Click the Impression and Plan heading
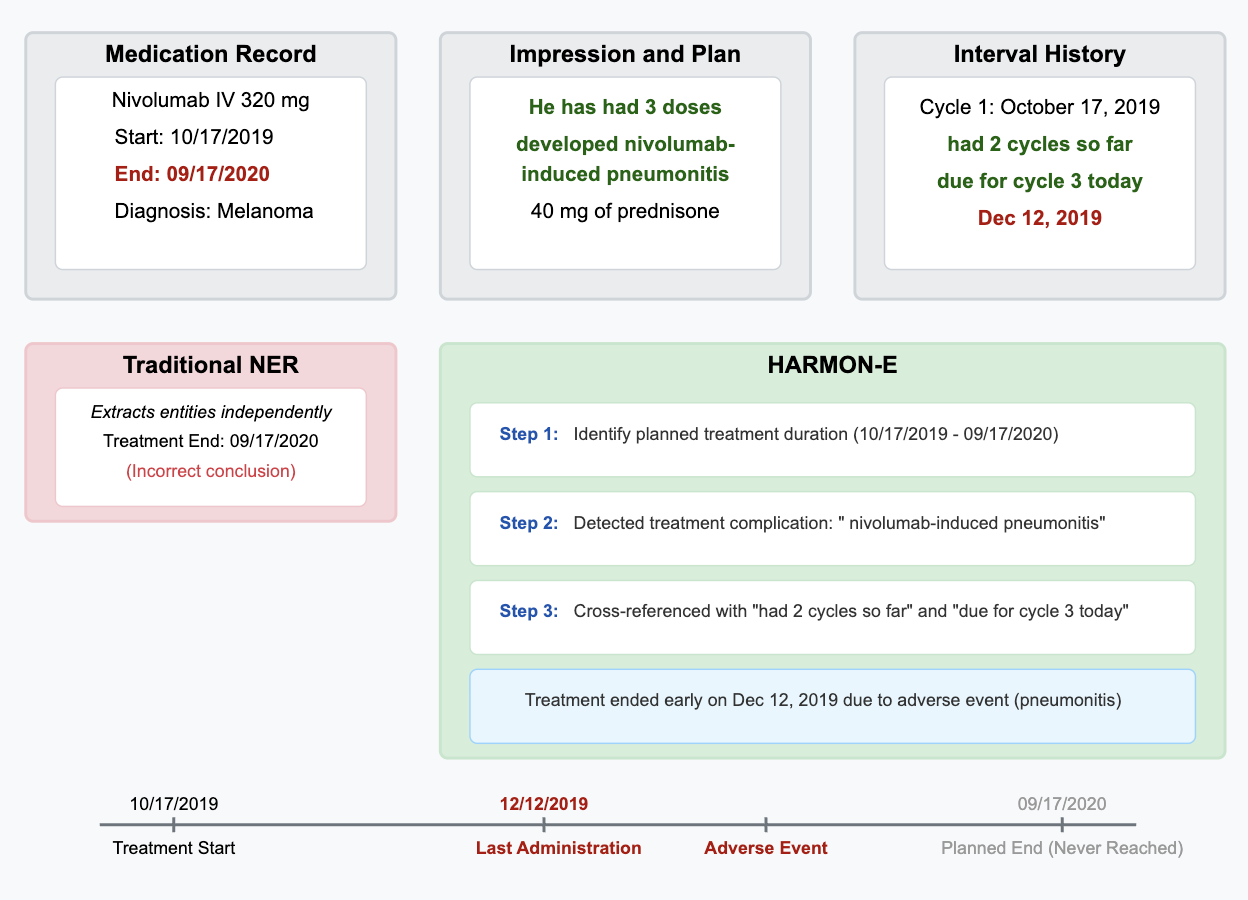Image resolution: width=1248 pixels, height=900 pixels. click(x=625, y=54)
